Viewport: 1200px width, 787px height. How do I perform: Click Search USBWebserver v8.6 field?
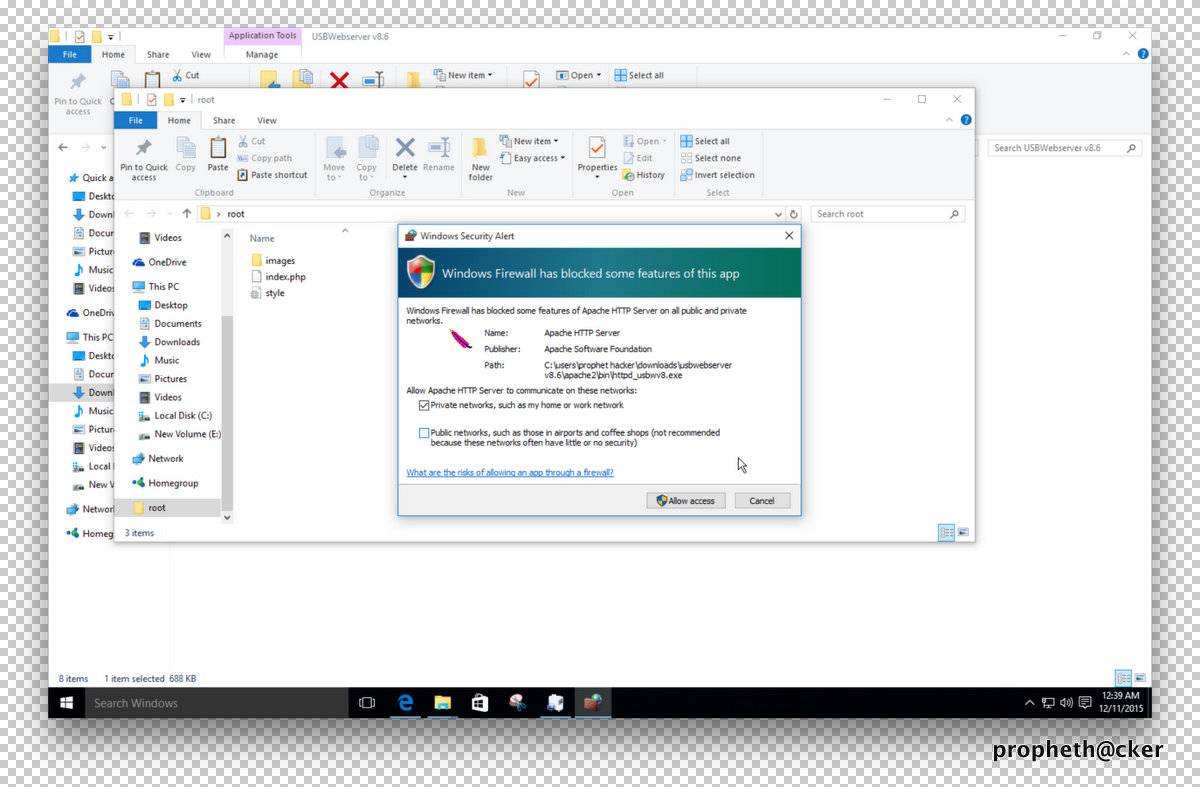1064,148
